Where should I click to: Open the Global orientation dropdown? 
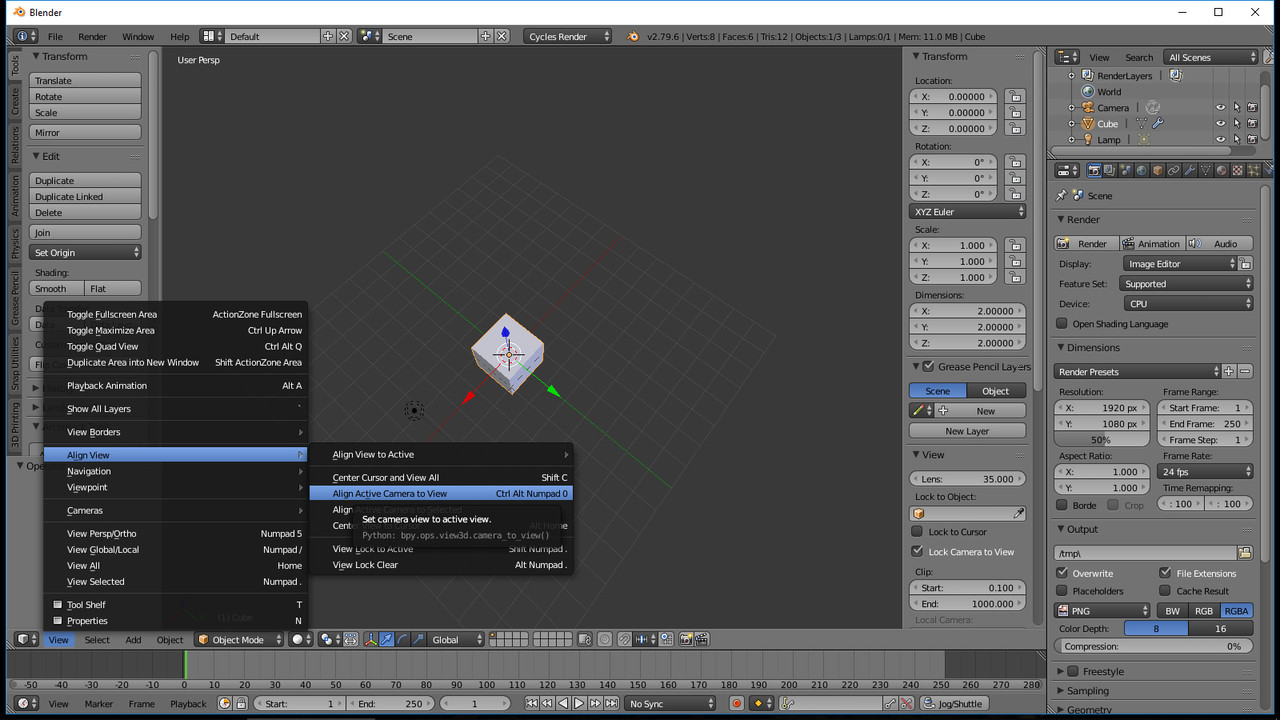[x=457, y=640]
